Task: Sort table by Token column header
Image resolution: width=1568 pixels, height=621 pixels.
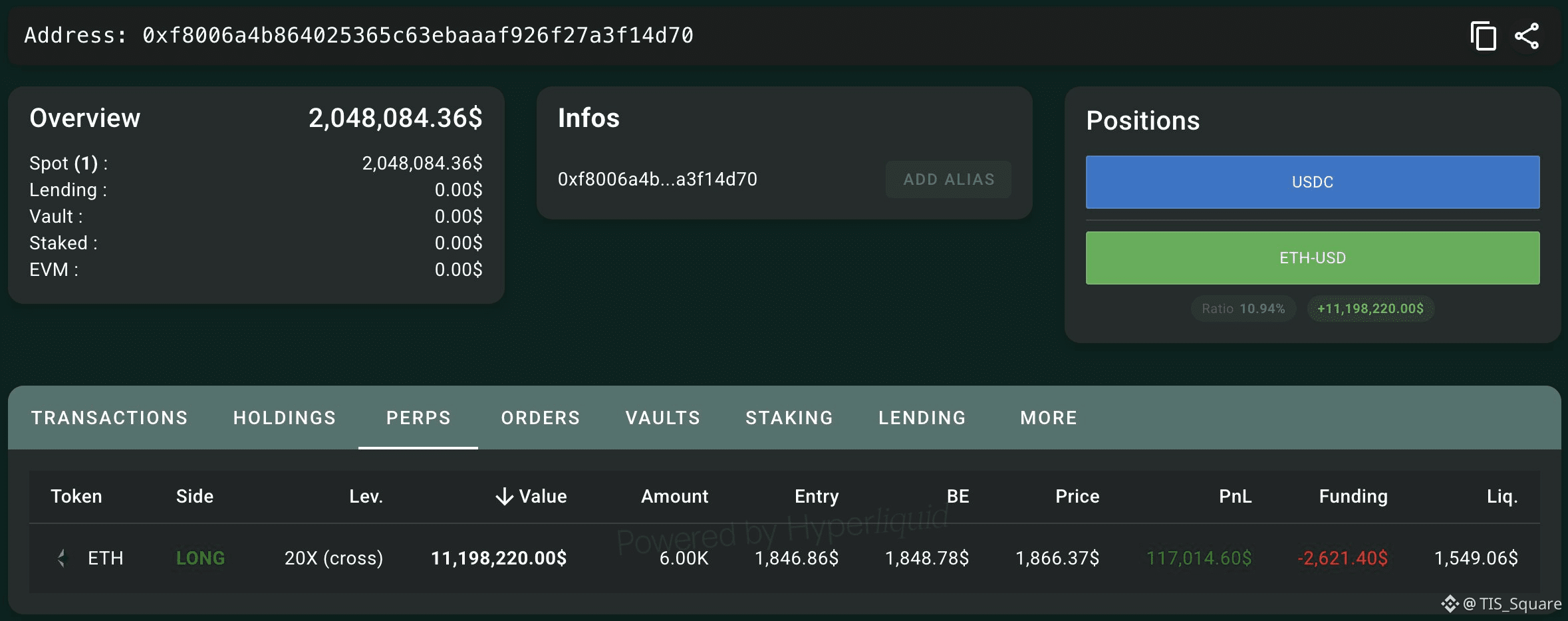Action: tap(76, 496)
